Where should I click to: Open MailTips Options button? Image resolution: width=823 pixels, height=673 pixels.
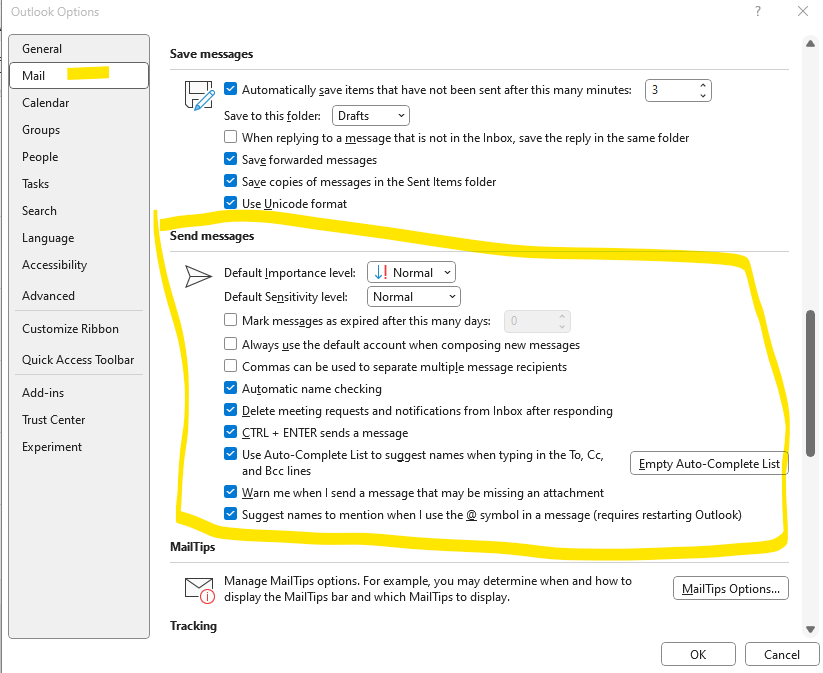(731, 588)
